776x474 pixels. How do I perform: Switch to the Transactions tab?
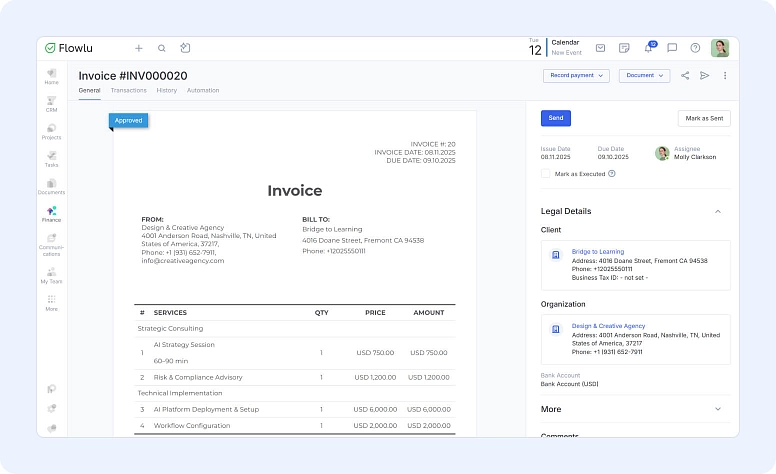pos(129,91)
